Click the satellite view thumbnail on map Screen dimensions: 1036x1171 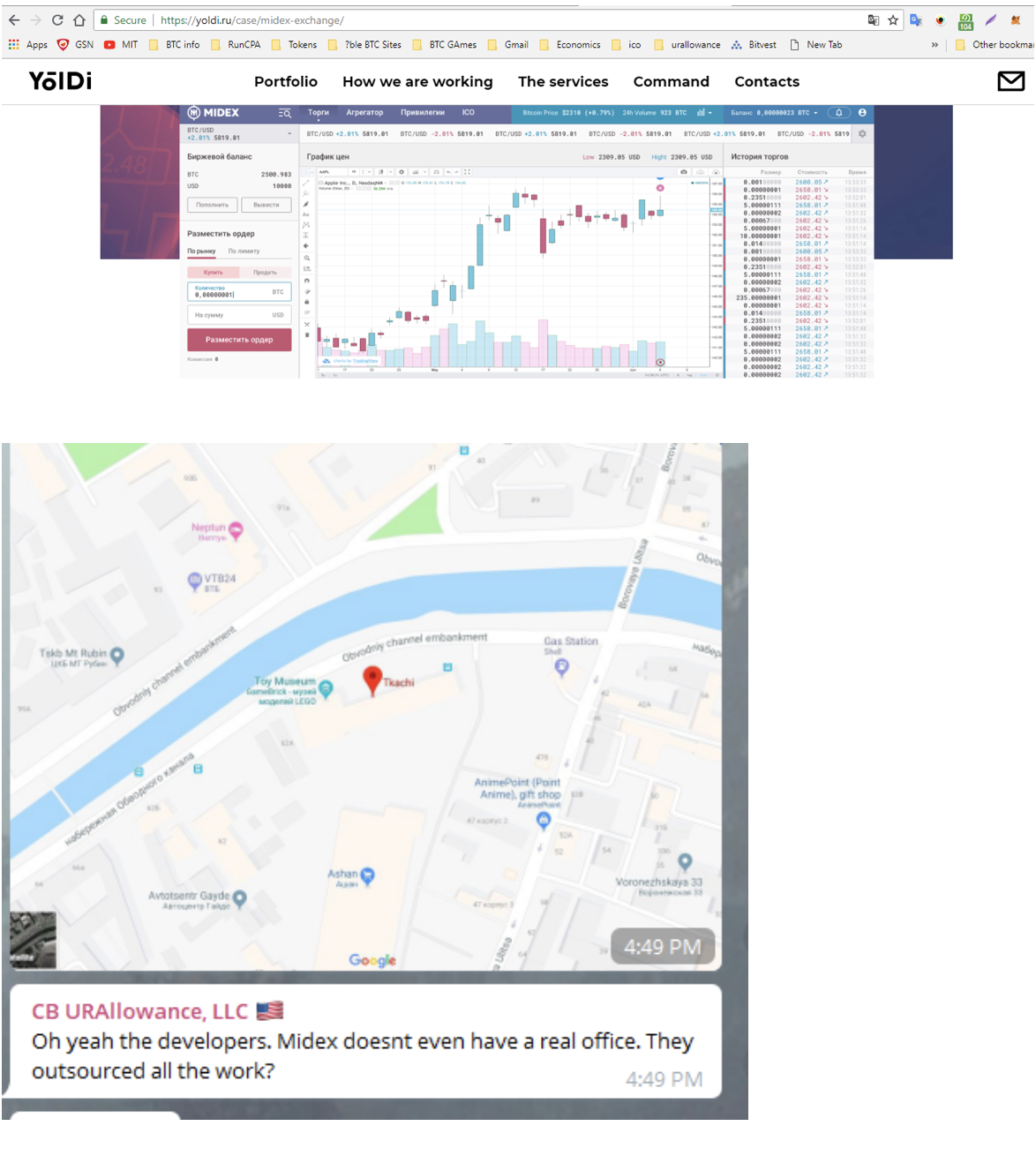[33, 940]
